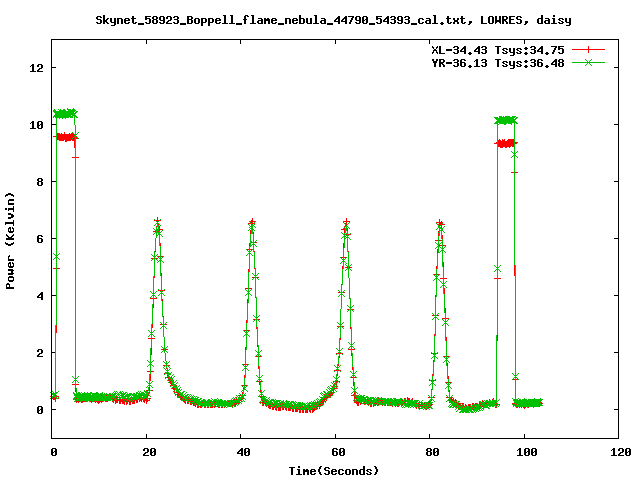
Task: Select the legend entry XL-34.43 Tsys:34.75
Action: 498,50
